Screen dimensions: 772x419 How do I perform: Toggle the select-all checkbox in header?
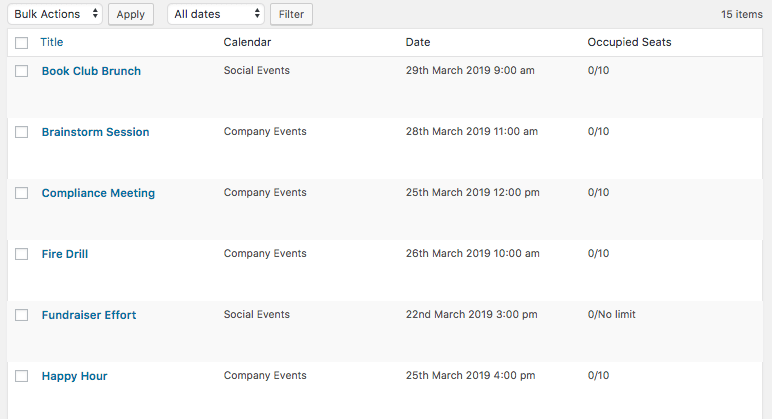click(21, 43)
